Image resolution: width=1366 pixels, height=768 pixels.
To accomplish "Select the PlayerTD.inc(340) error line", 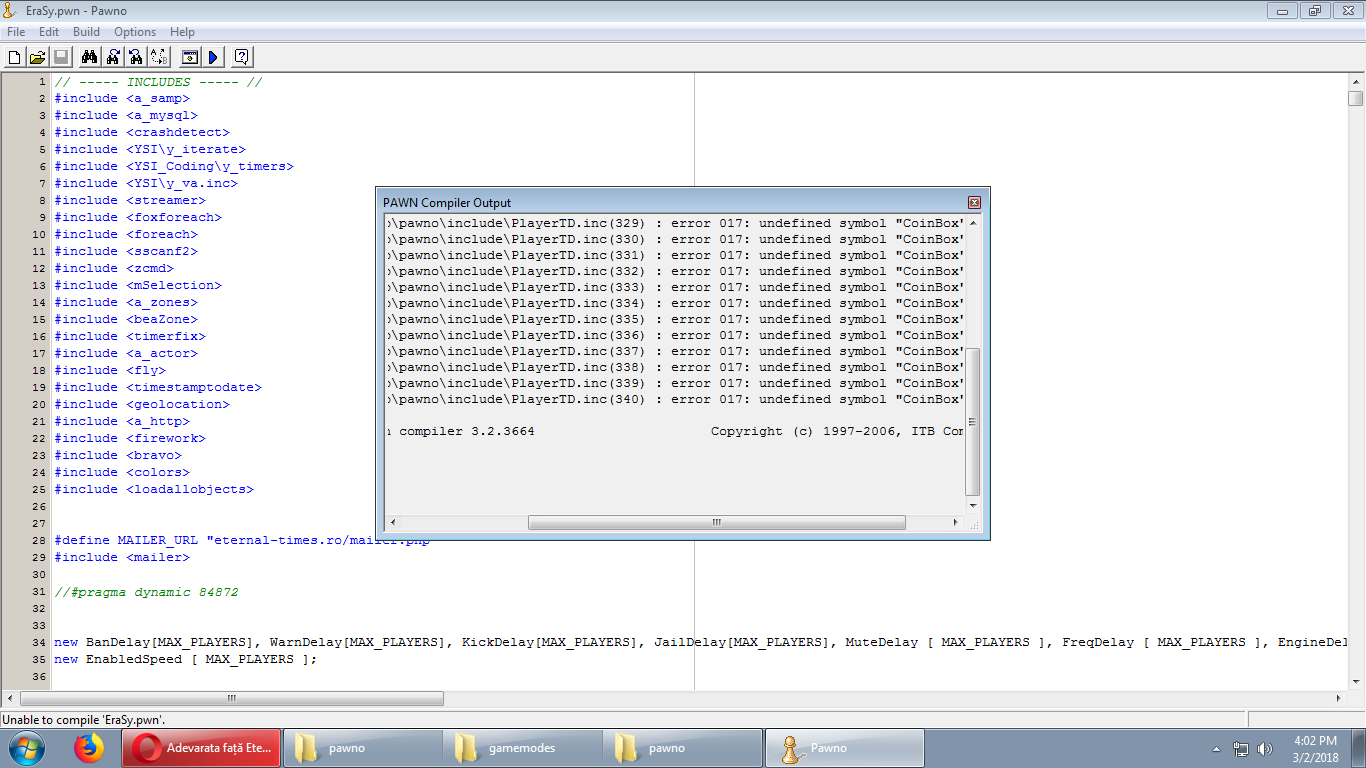I will tap(675, 399).
